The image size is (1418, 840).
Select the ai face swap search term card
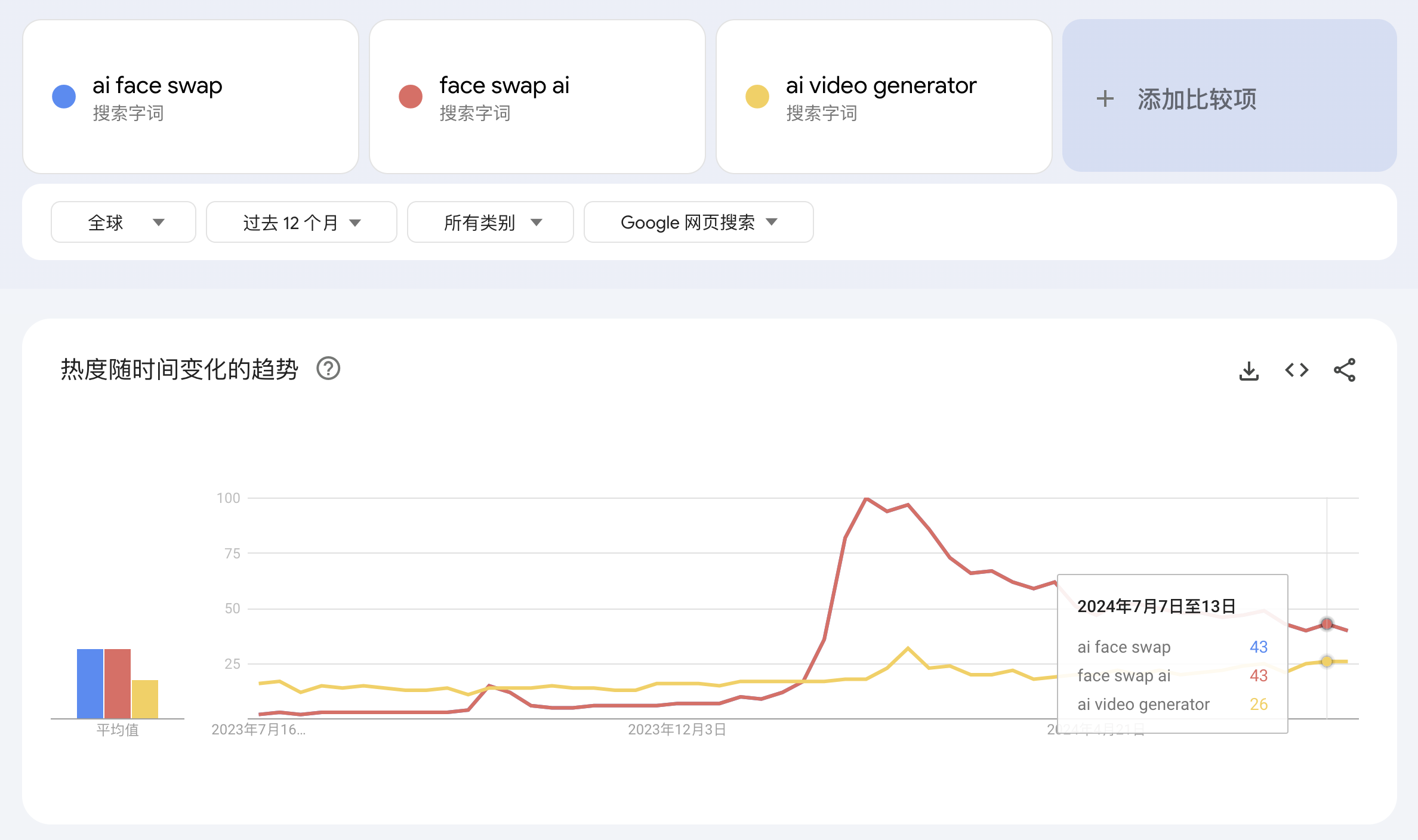191,97
